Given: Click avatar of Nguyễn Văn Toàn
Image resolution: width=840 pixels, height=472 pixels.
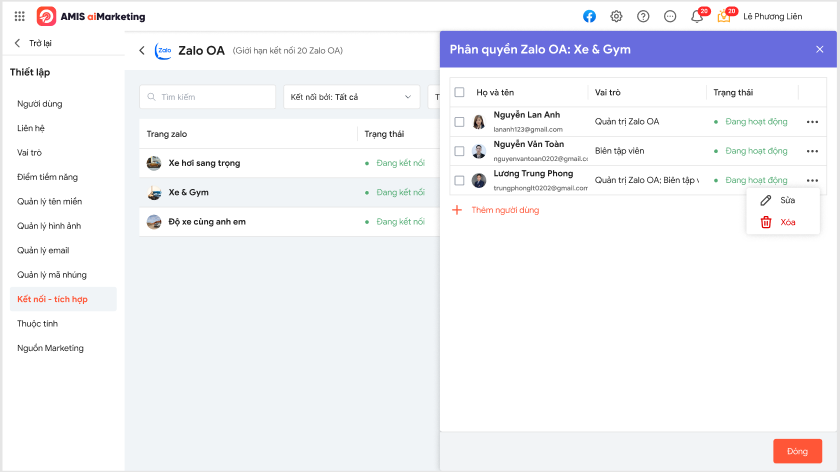Looking at the screenshot, I should pyautogui.click(x=478, y=151).
